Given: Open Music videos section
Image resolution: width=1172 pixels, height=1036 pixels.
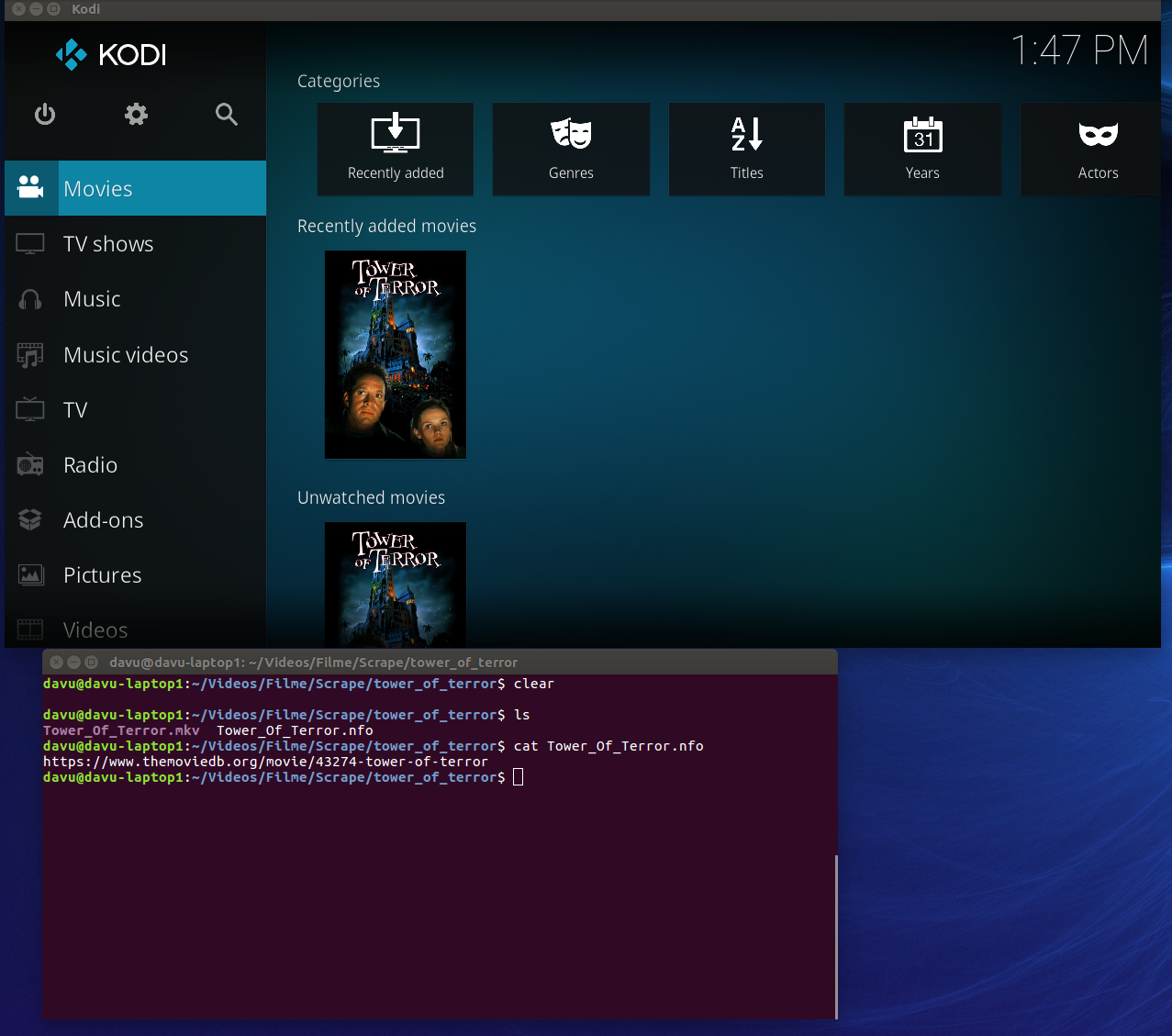Looking at the screenshot, I should pos(136,354).
